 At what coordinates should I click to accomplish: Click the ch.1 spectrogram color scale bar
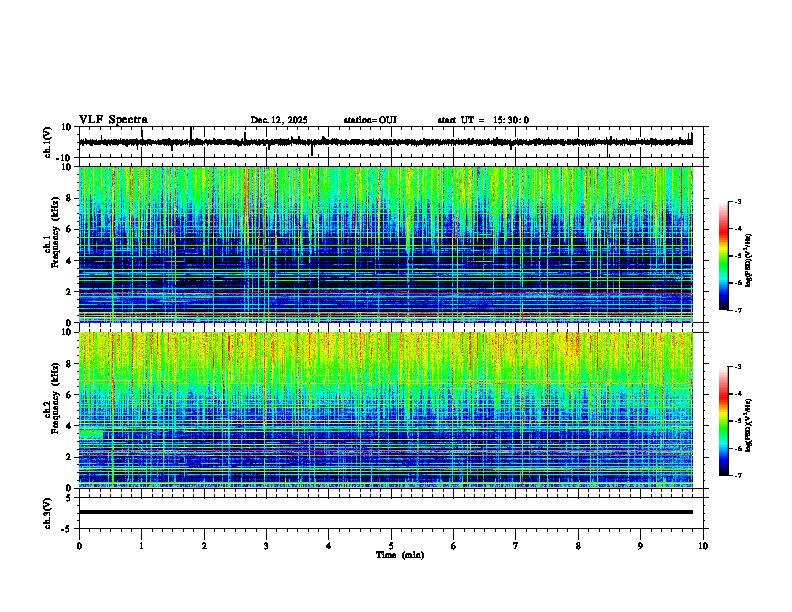pos(724,256)
